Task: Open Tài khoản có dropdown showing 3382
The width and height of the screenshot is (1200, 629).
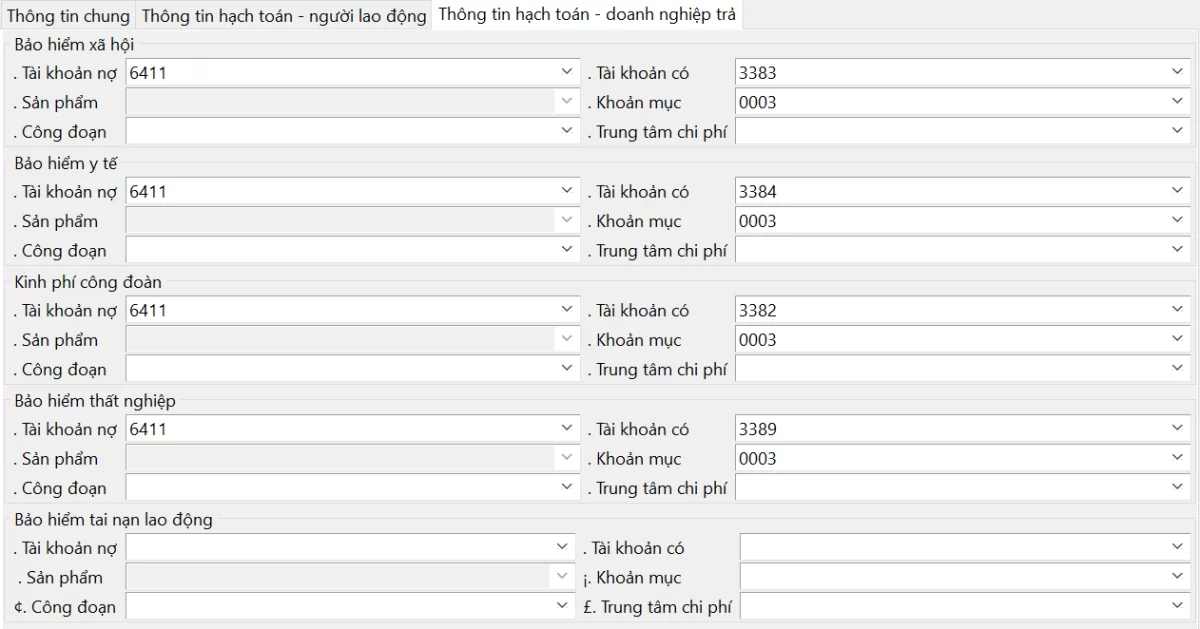Action: [1178, 310]
